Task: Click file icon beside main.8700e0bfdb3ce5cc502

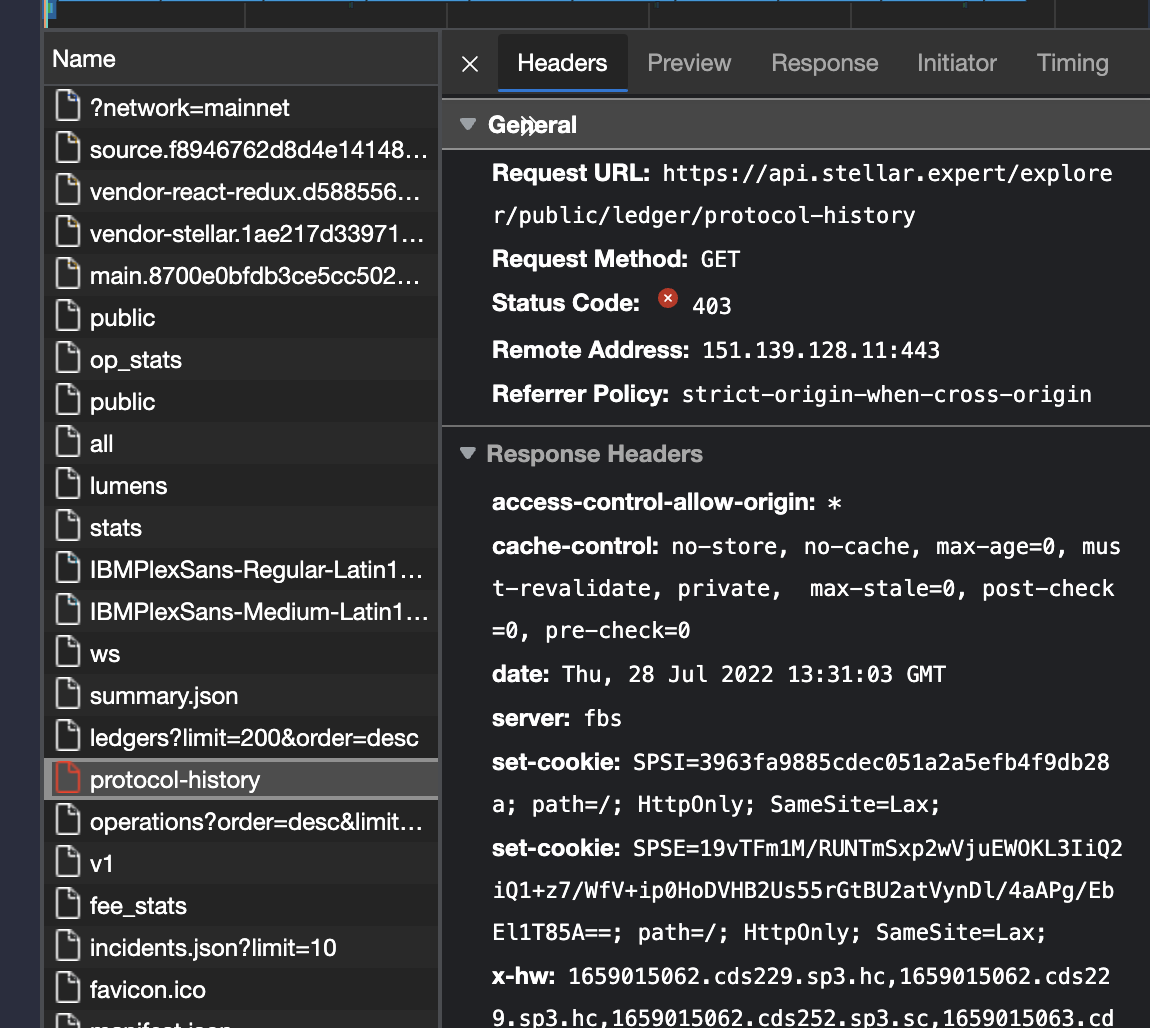Action: coord(67,274)
